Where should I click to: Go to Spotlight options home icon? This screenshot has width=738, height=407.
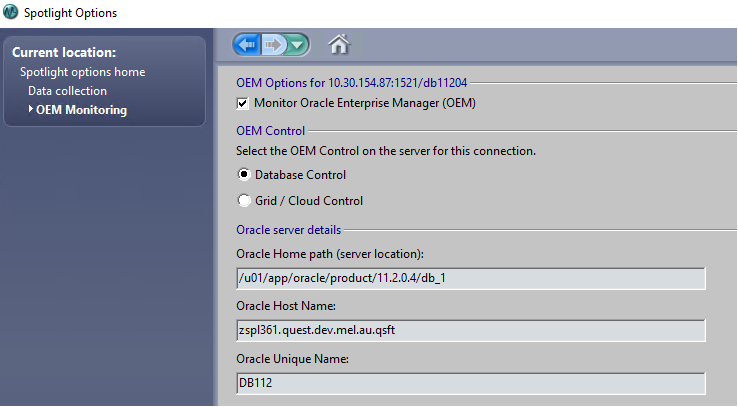point(339,45)
